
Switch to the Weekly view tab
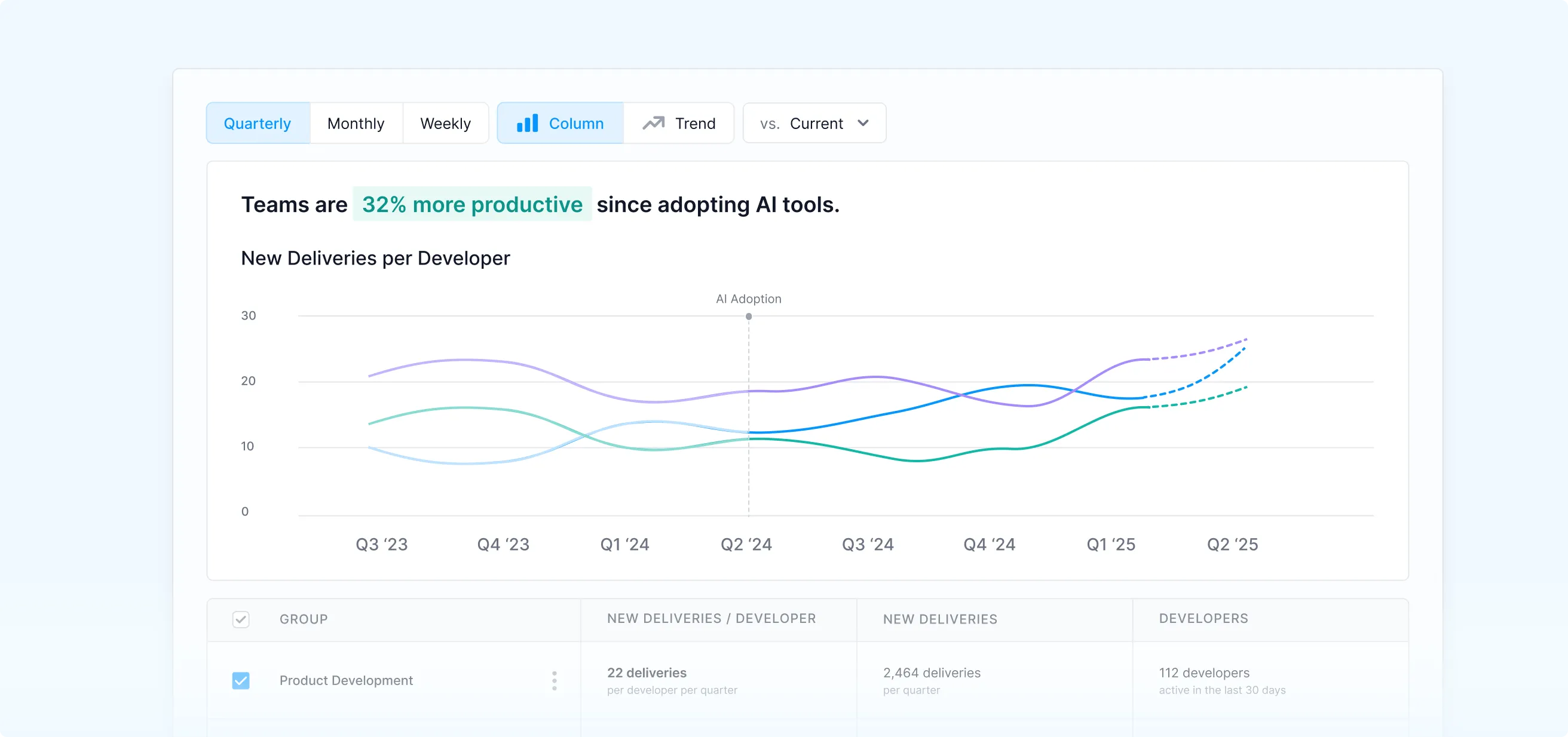pos(446,123)
